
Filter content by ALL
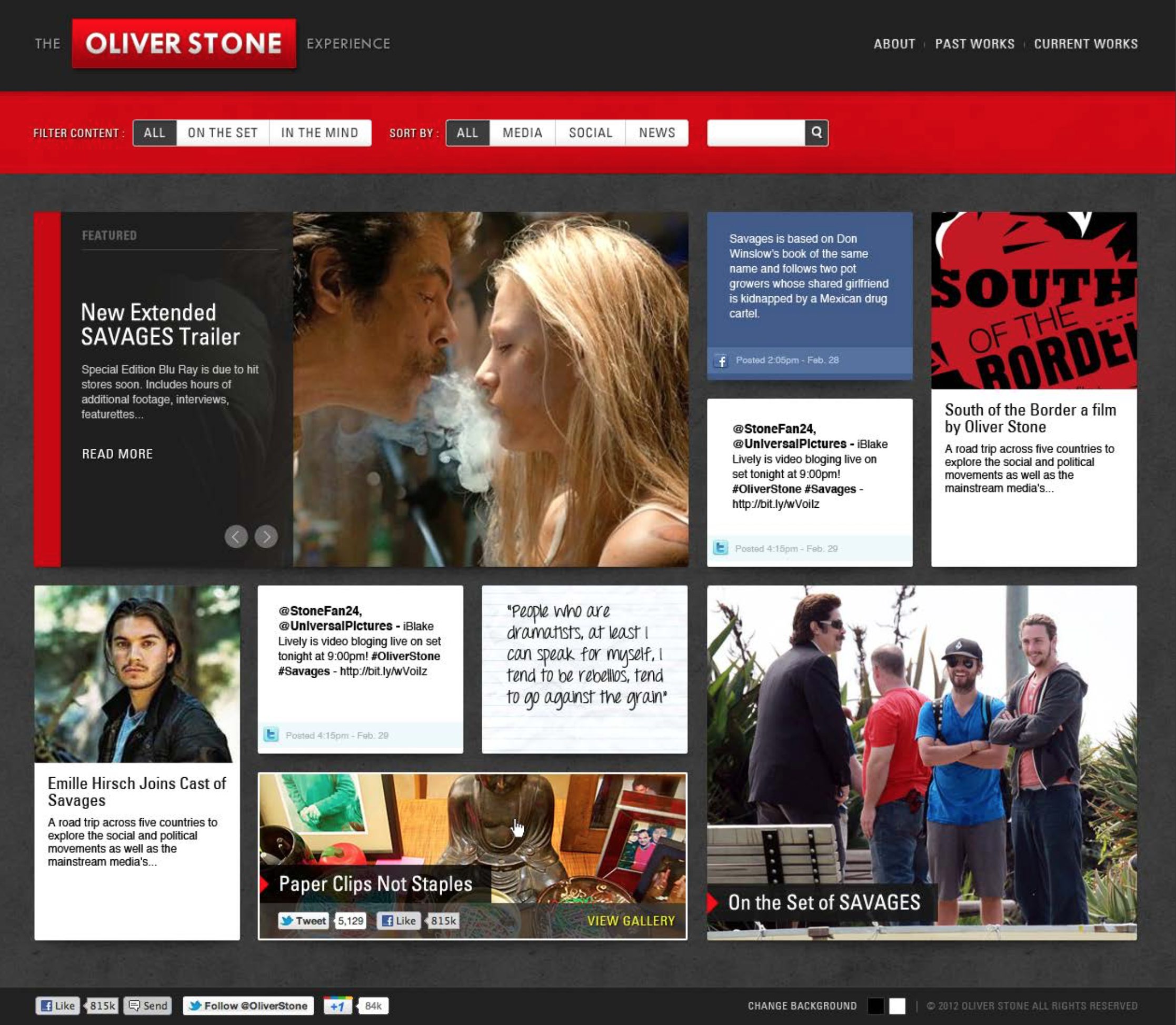[x=155, y=133]
